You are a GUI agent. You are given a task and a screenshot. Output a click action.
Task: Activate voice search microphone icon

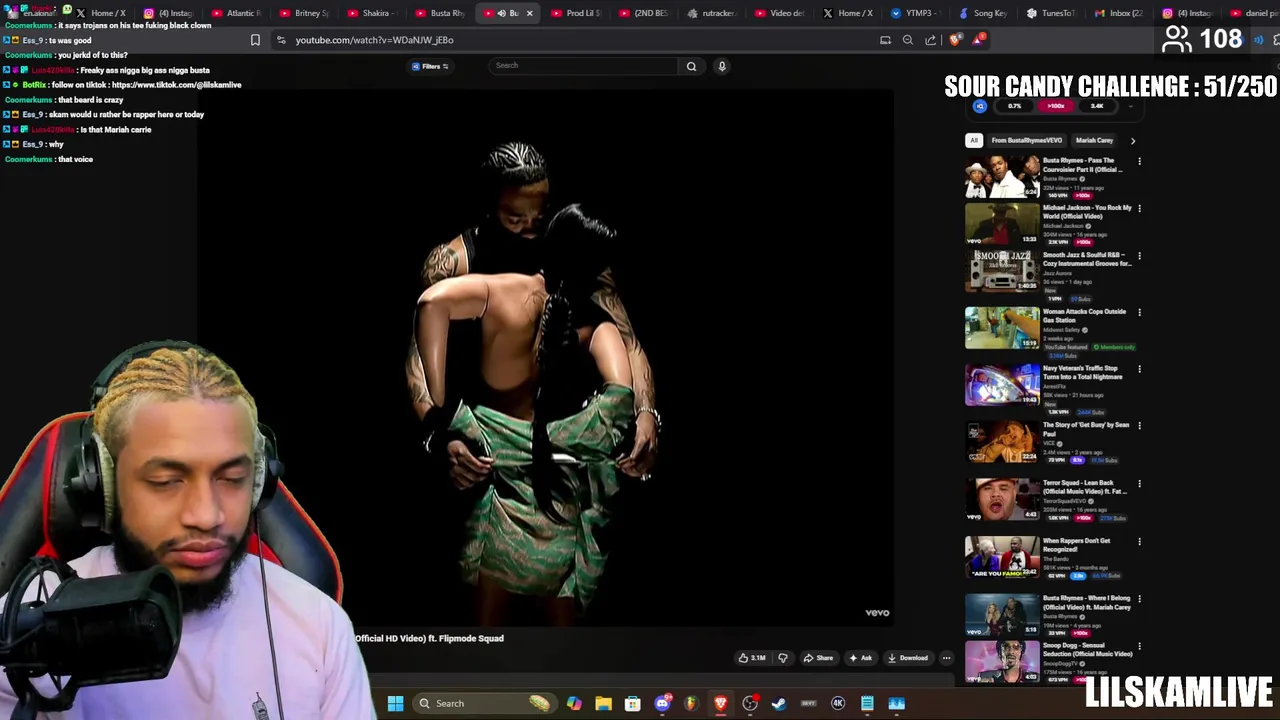click(722, 66)
